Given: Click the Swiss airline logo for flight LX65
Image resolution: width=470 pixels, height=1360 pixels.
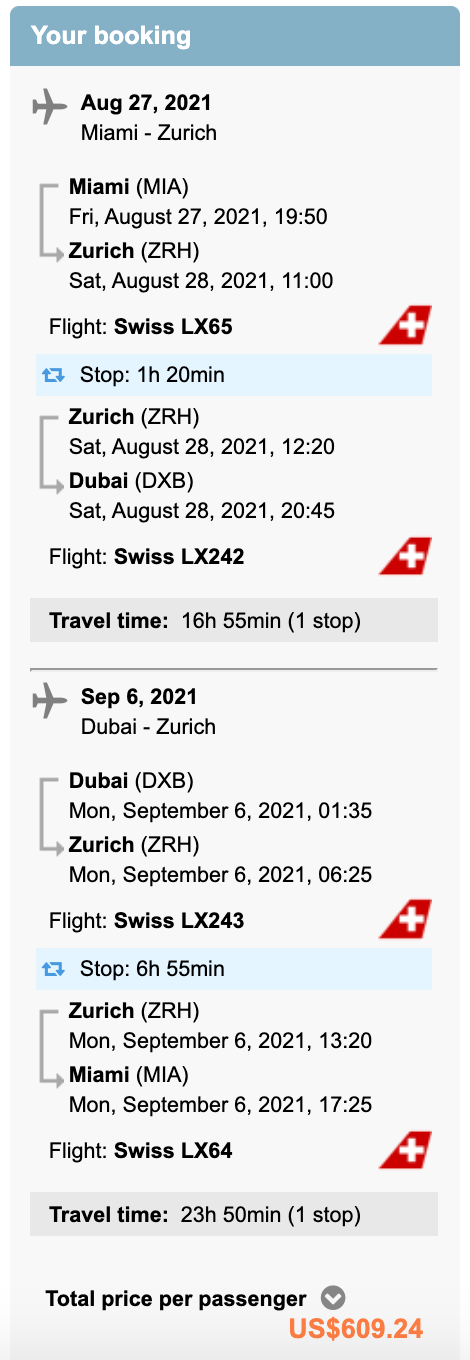Looking at the screenshot, I should 405,326.
